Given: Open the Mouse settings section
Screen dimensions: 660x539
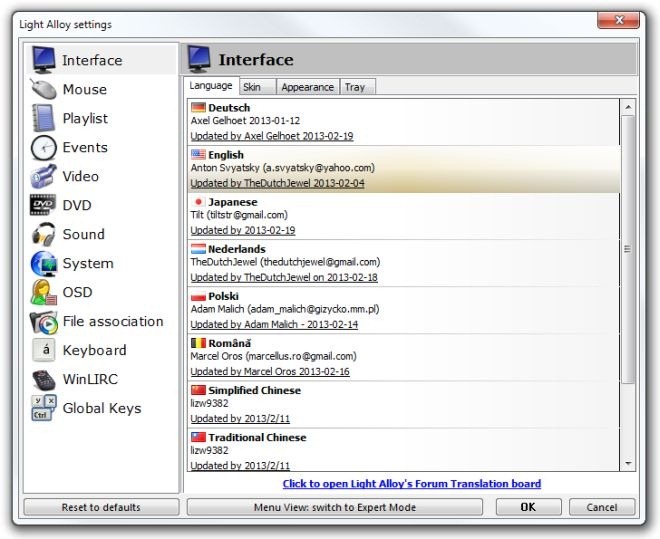Looking at the screenshot, I should [x=101, y=89].
